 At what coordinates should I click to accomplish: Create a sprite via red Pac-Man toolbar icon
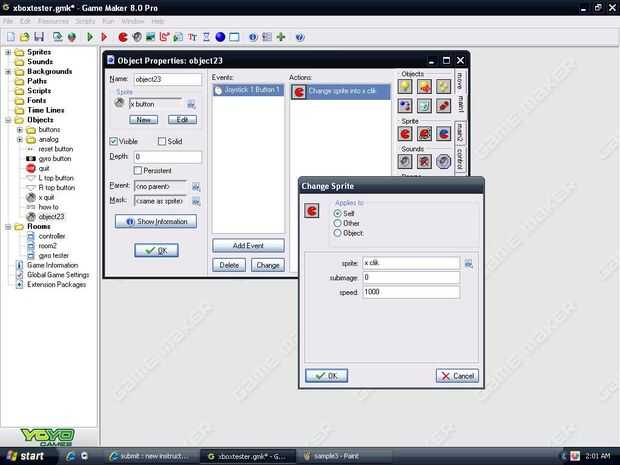pyautogui.click(x=123, y=37)
